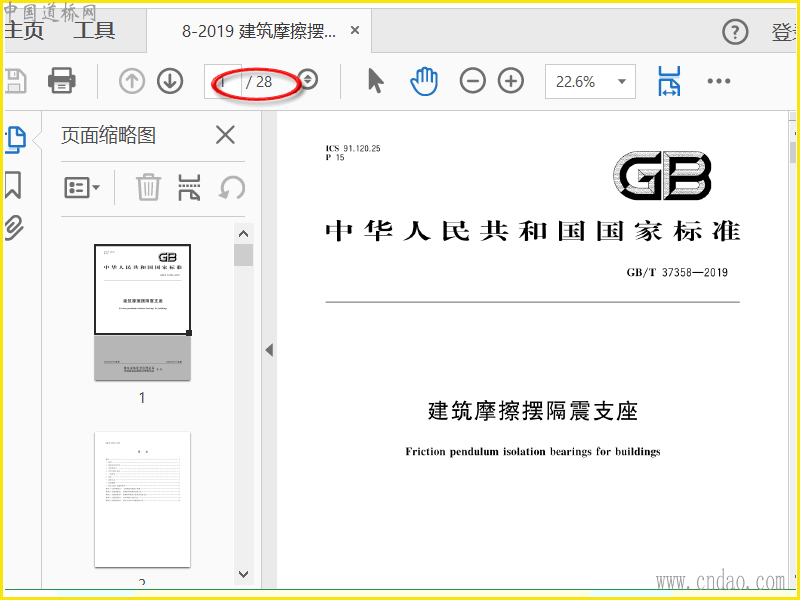Switch to the 工具 tab
The image size is (800, 600).
coord(94,30)
